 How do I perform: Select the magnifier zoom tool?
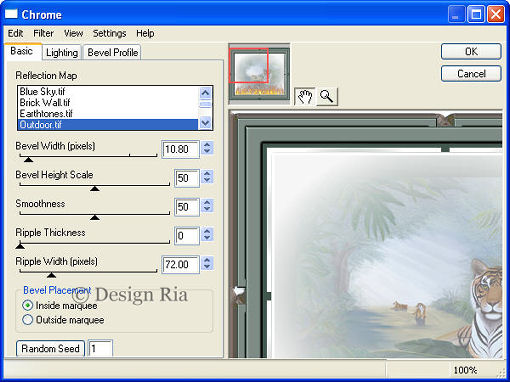point(327,97)
